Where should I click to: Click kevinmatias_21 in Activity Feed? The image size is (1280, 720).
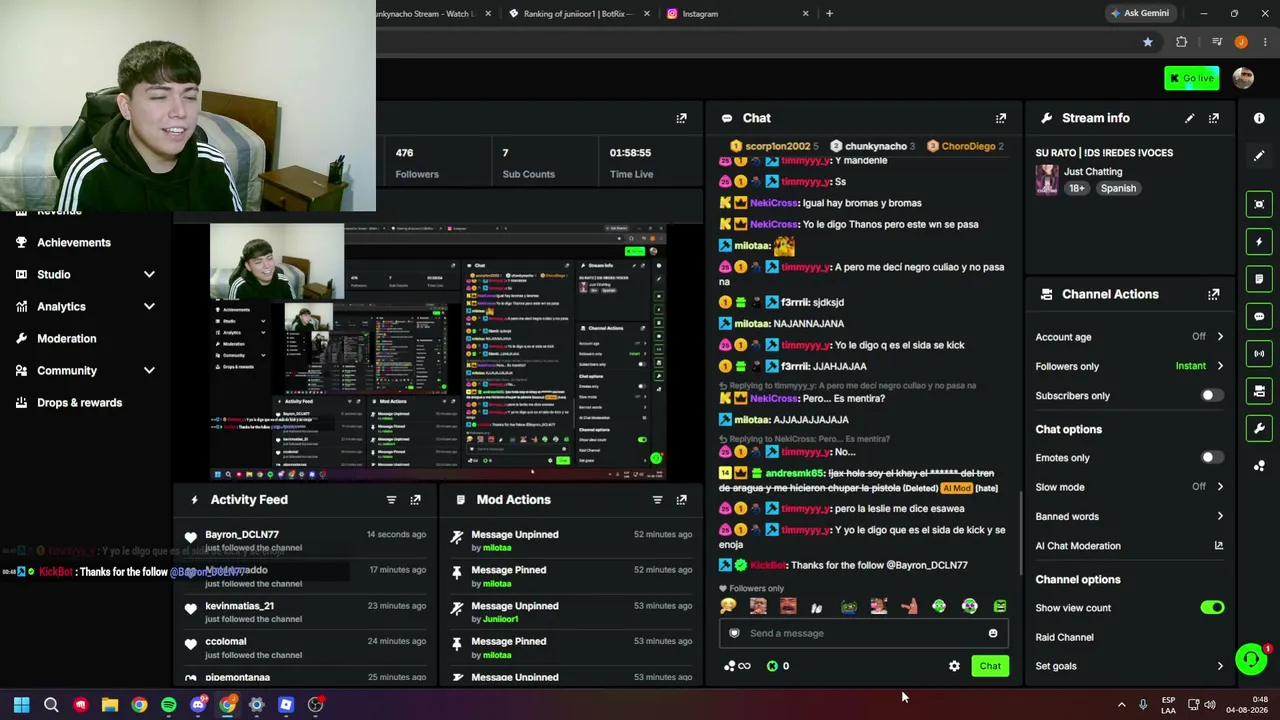pos(239,606)
